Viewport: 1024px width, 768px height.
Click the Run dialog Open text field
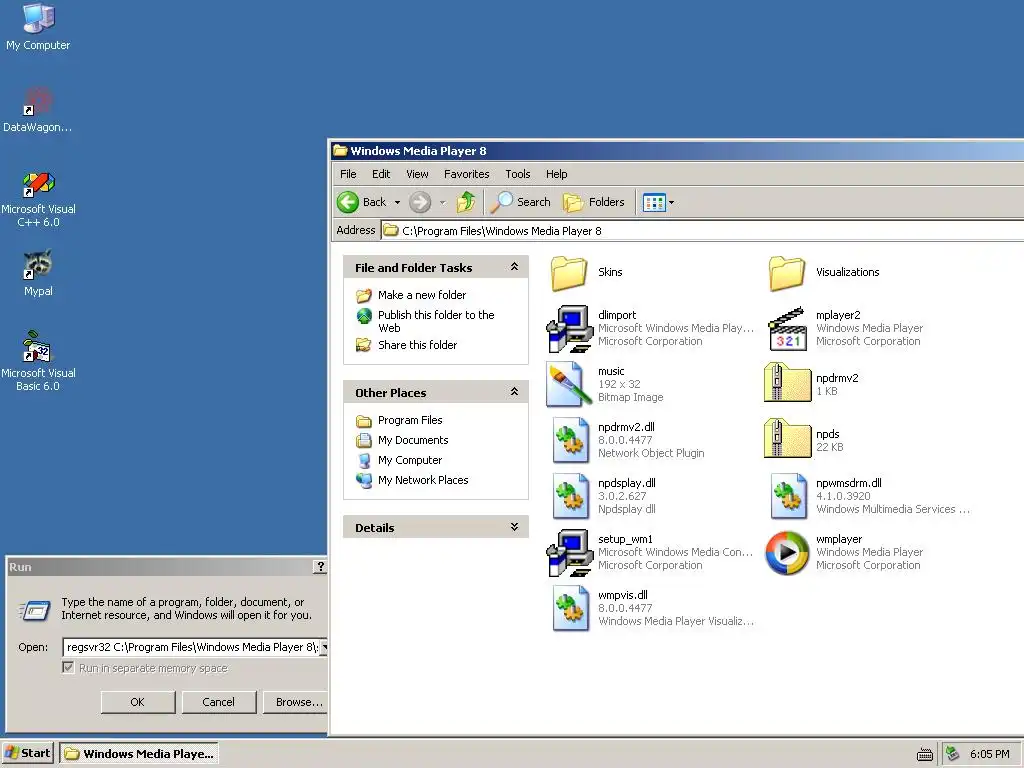pos(191,647)
